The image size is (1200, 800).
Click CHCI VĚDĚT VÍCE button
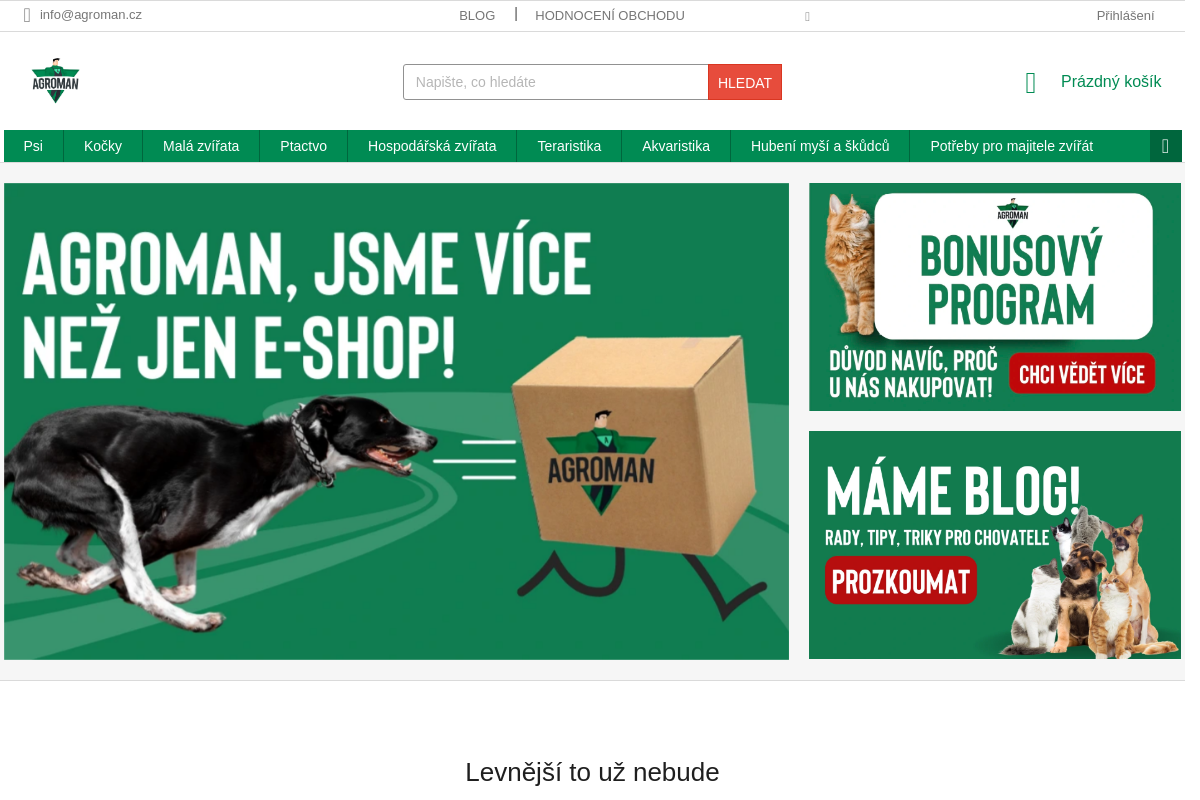pos(1082,374)
